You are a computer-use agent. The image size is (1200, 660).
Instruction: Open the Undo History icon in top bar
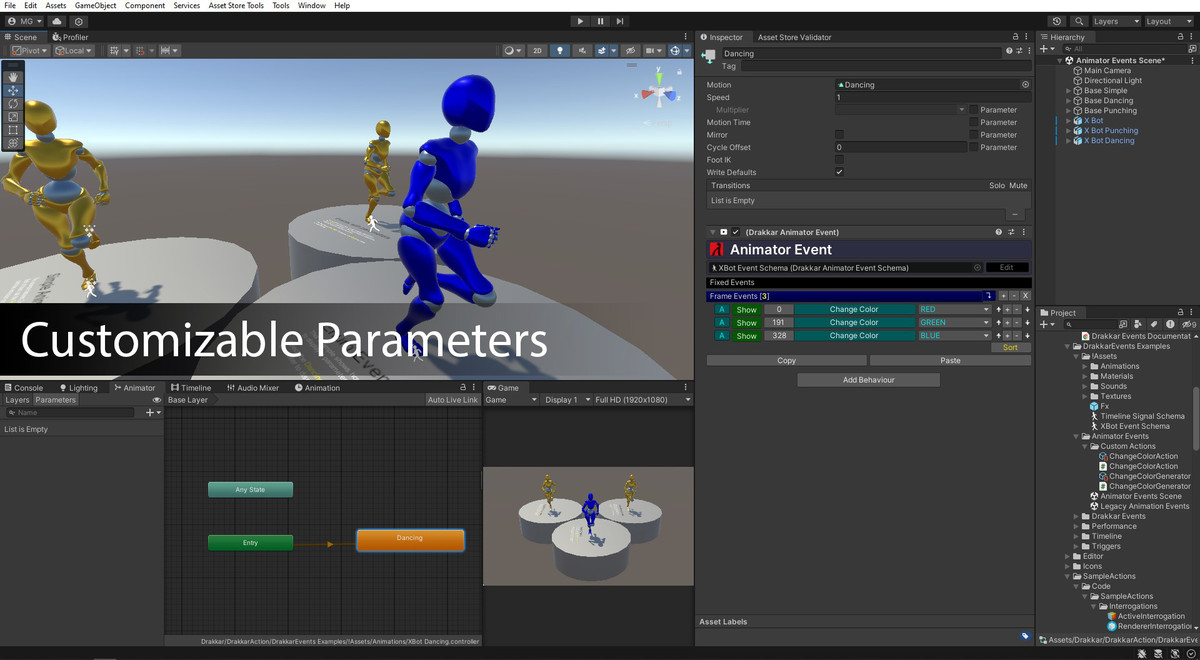click(1058, 21)
